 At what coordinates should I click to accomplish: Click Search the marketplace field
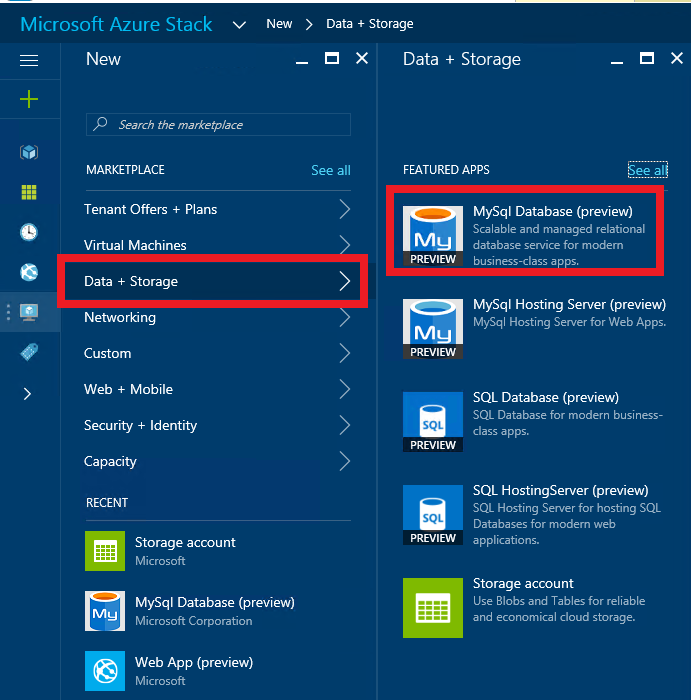pos(218,125)
